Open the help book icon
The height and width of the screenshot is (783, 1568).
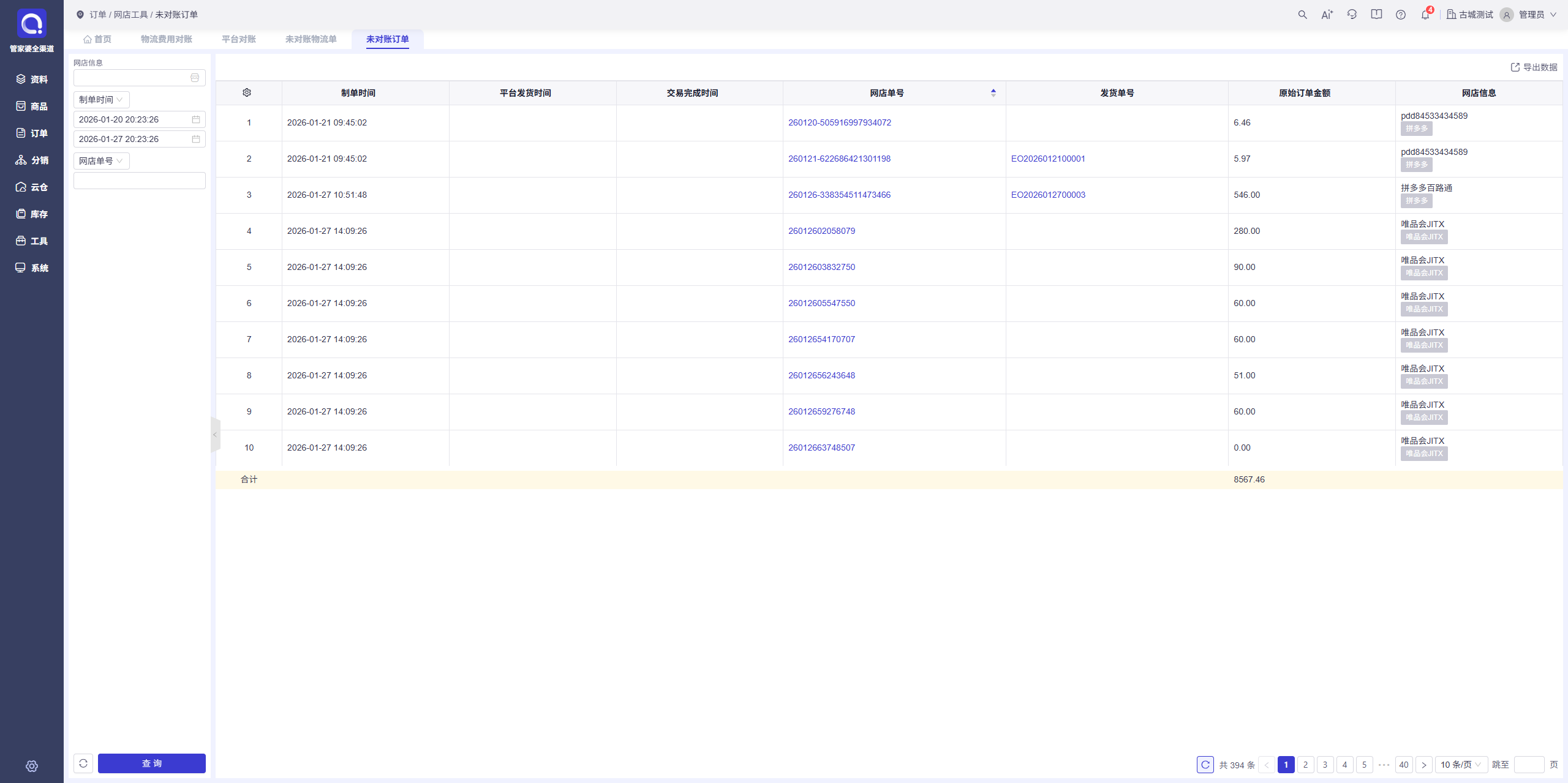(1376, 15)
